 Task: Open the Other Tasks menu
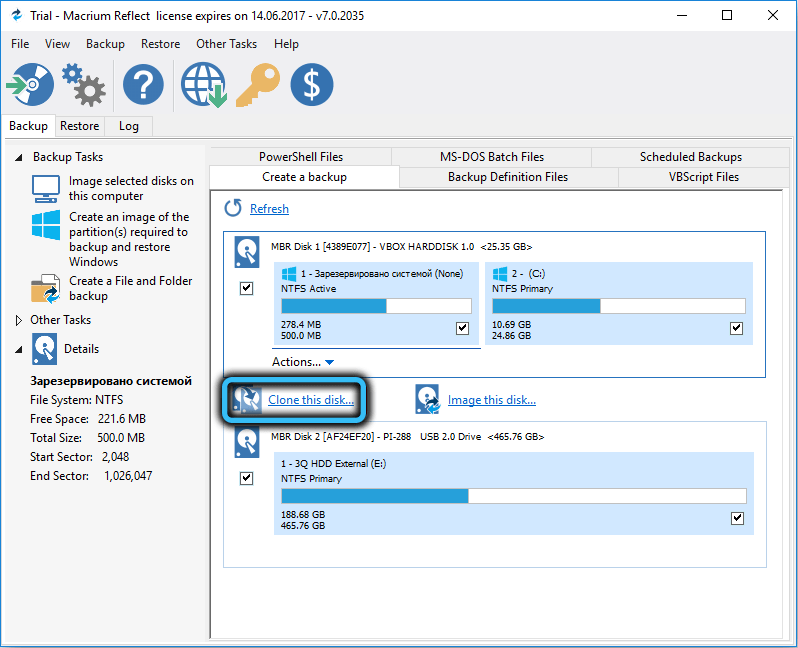point(226,44)
